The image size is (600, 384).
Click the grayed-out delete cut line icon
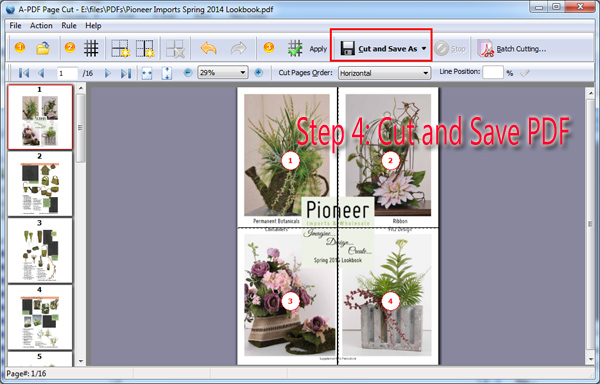(175, 49)
